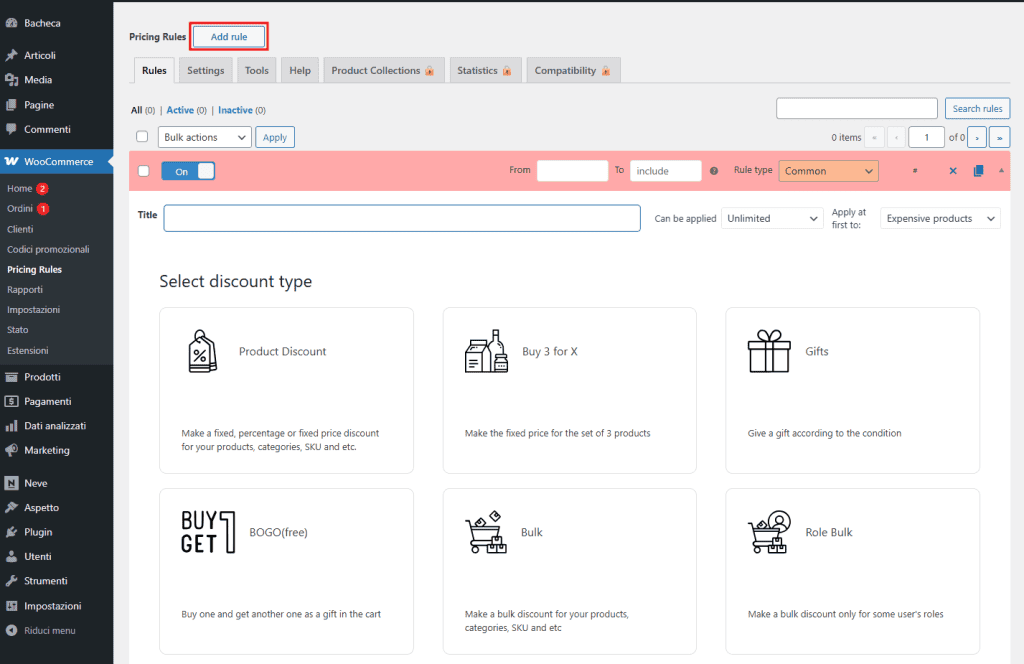Viewport: 1024px width, 664px height.
Task: Open the Product Collections tab
Action: pyautogui.click(x=383, y=71)
